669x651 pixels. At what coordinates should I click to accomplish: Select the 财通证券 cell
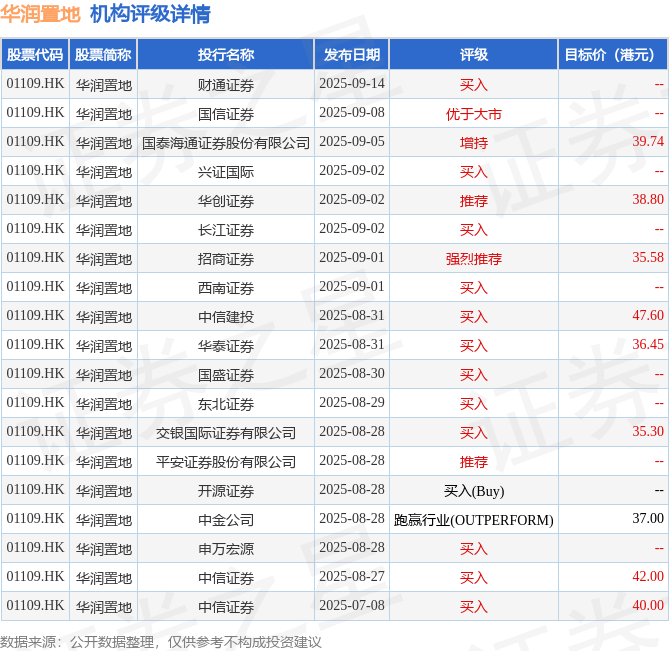226,85
